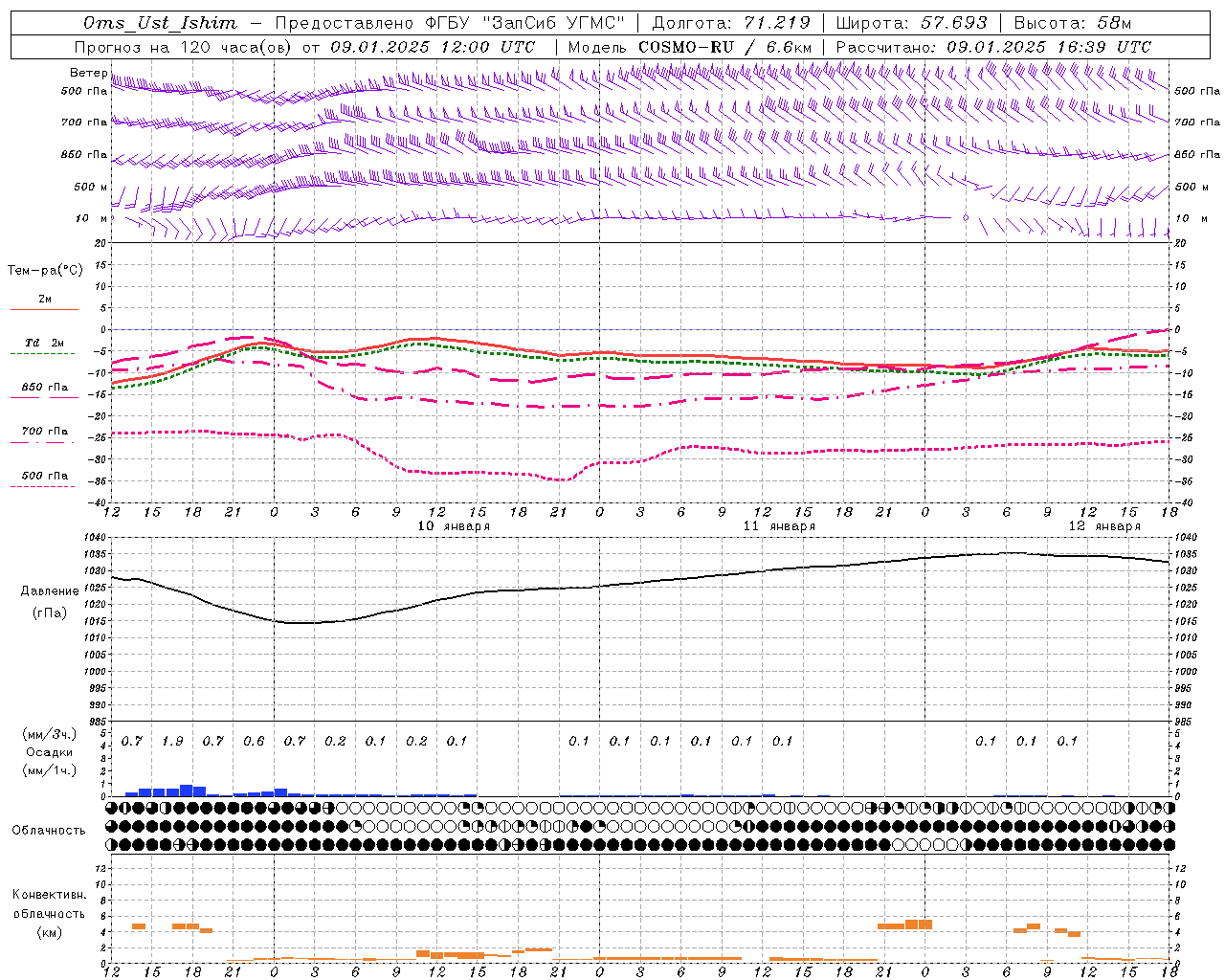1225x980 pixels.
Task: Click the Тем-ра(°C) axis label
Action: 45,271
